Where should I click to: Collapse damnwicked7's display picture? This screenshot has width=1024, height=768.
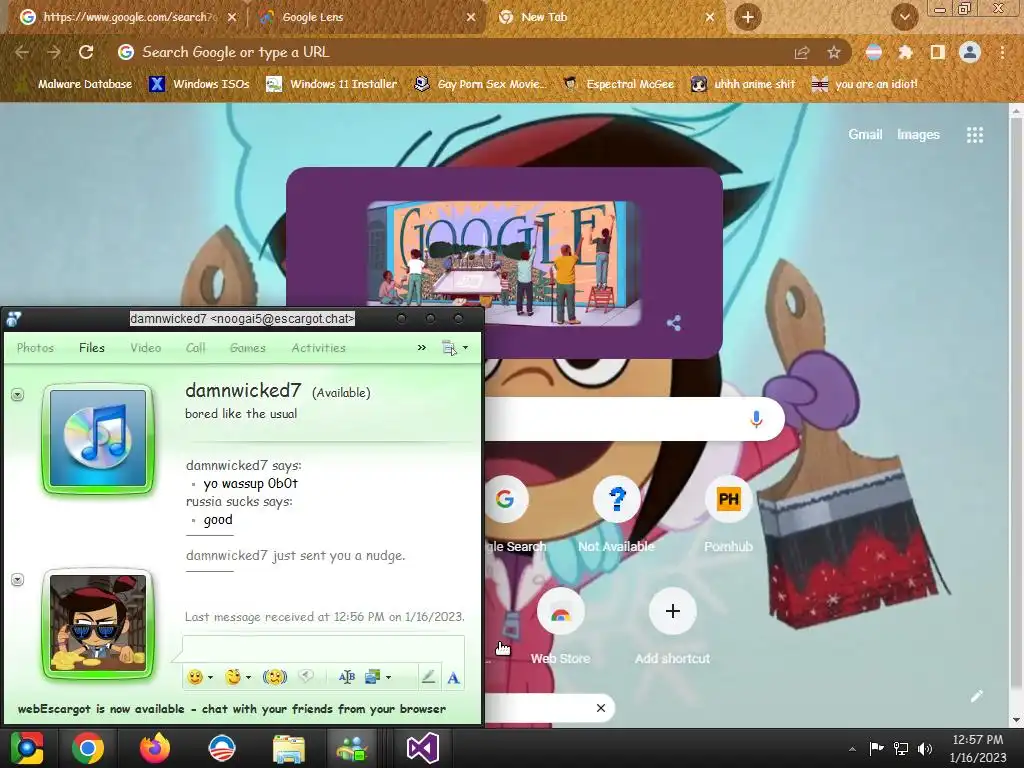pos(18,394)
